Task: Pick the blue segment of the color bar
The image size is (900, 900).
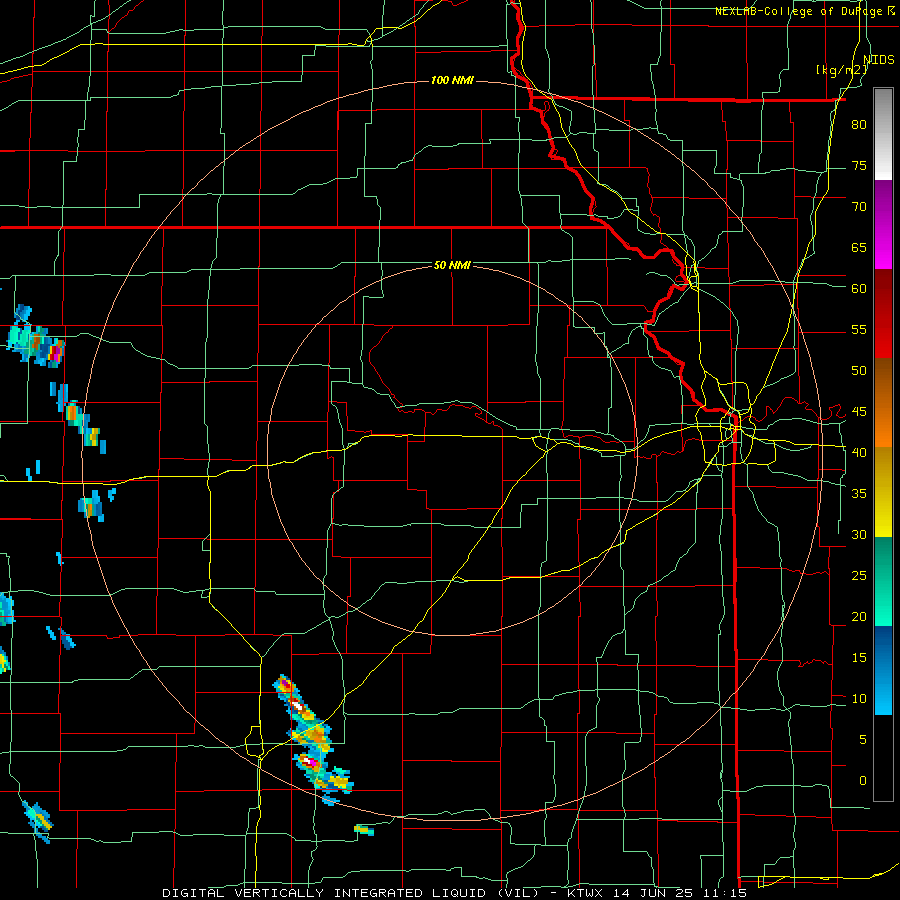Action: [x=883, y=670]
